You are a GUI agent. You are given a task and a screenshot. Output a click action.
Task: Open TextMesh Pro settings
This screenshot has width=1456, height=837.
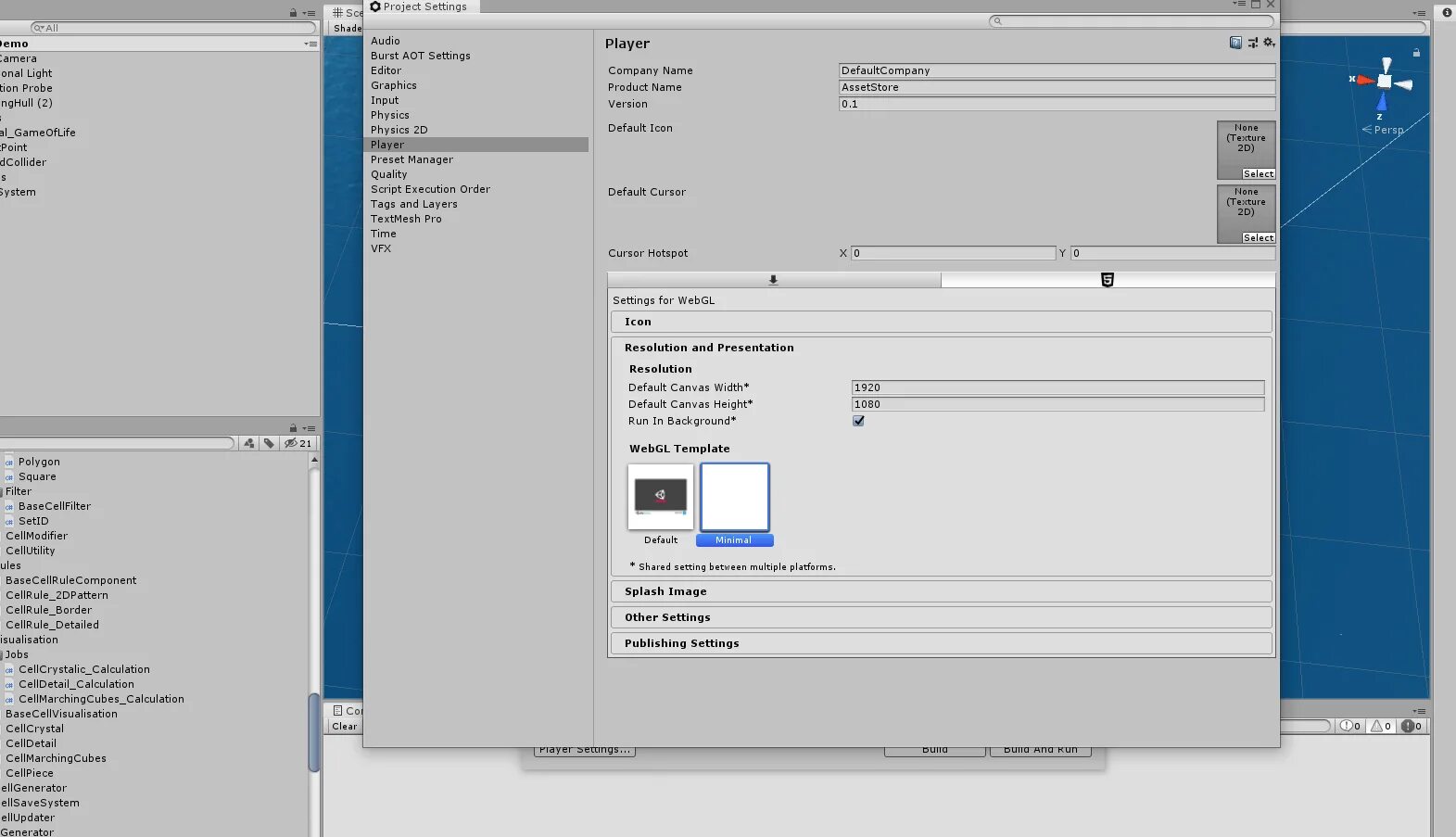[x=407, y=219]
